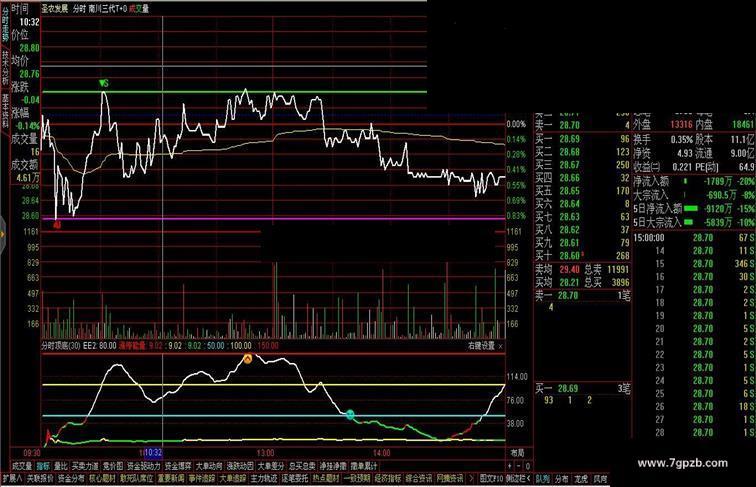Select the 大单差分 bottom tab
This screenshot has width=756, height=487.
point(271,466)
